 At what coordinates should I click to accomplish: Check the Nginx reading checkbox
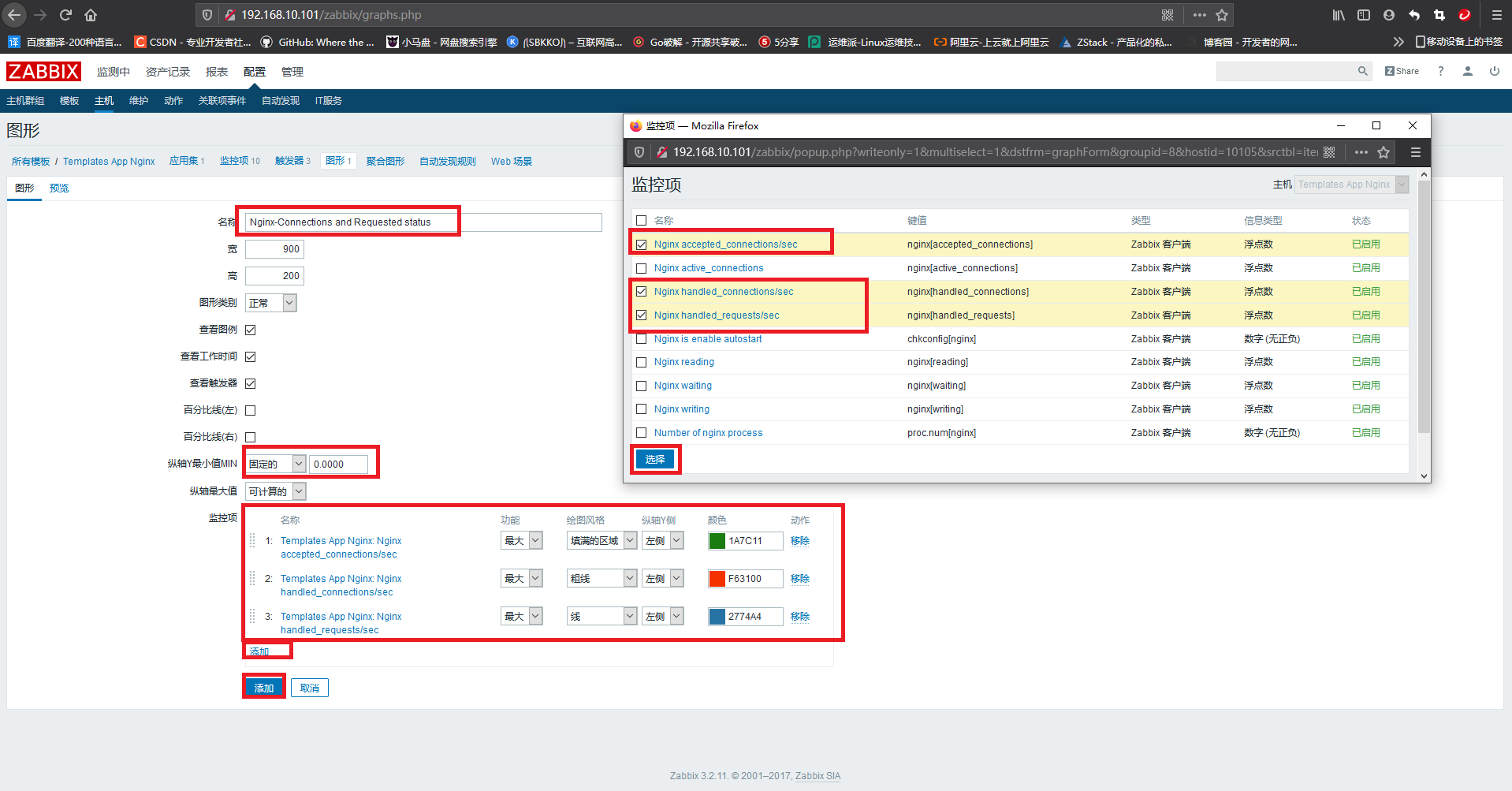point(641,362)
